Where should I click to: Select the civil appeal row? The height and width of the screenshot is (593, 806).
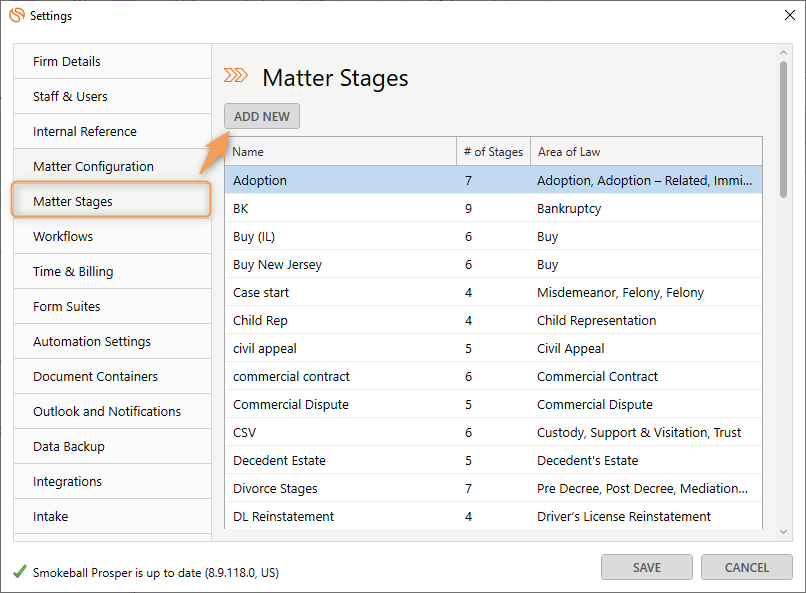pos(493,348)
